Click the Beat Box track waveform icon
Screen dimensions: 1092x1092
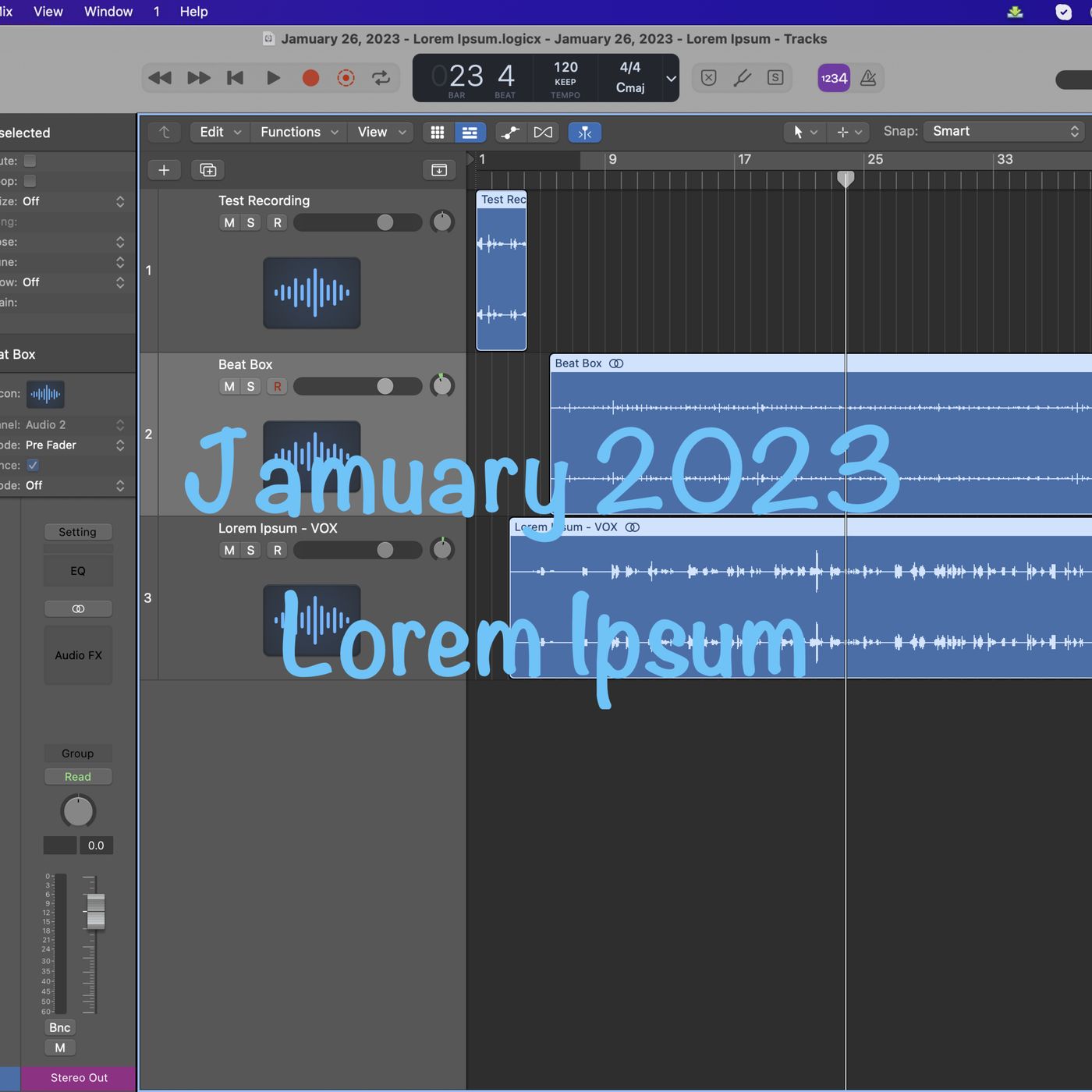click(312, 456)
